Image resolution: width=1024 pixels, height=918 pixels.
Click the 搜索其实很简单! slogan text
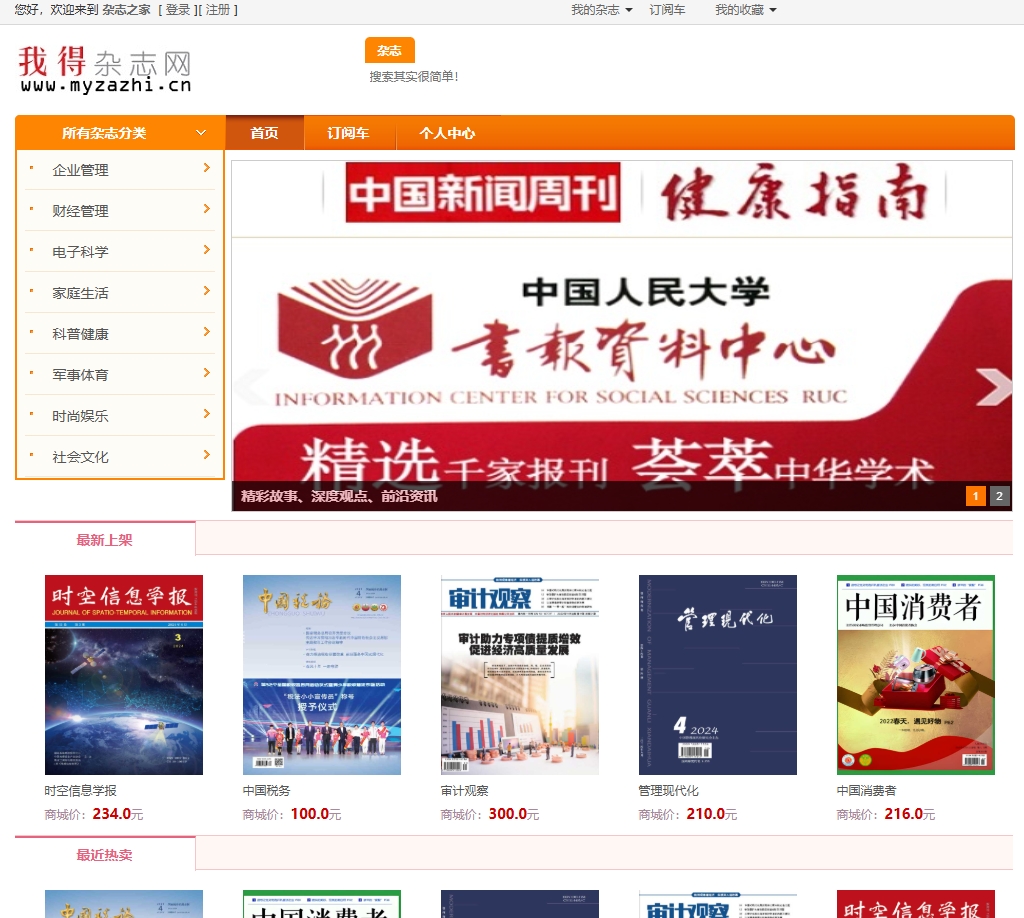tap(414, 76)
